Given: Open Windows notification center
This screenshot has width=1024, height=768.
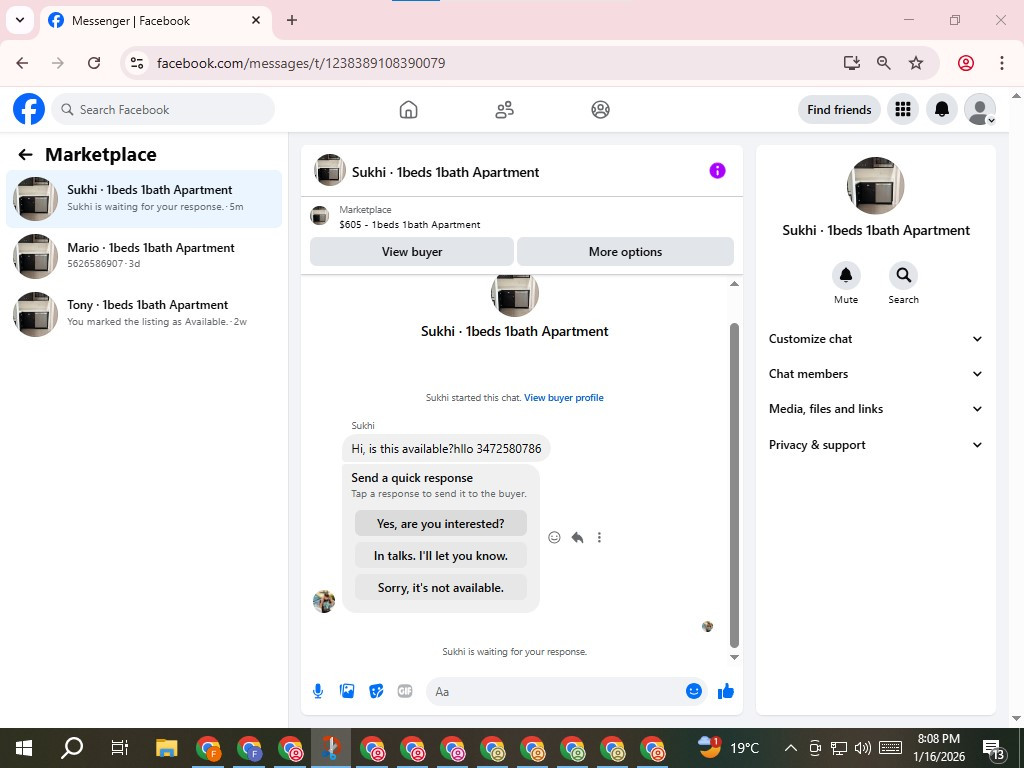Looking at the screenshot, I should (993, 748).
